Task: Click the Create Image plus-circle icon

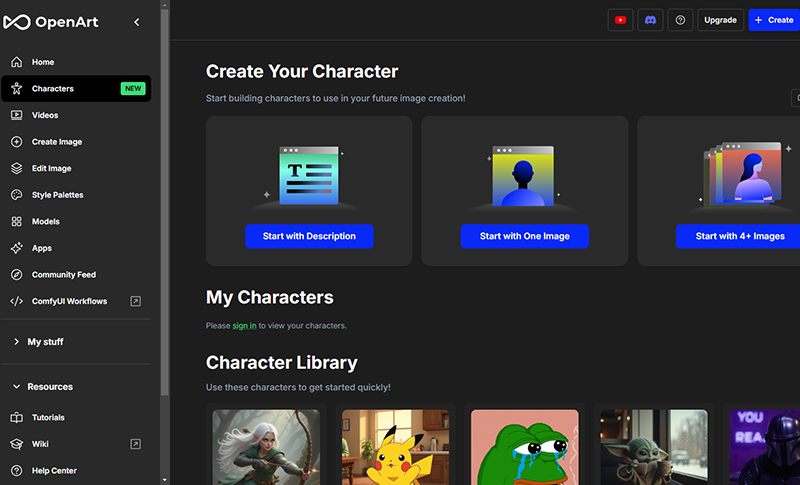Action: pos(17,141)
